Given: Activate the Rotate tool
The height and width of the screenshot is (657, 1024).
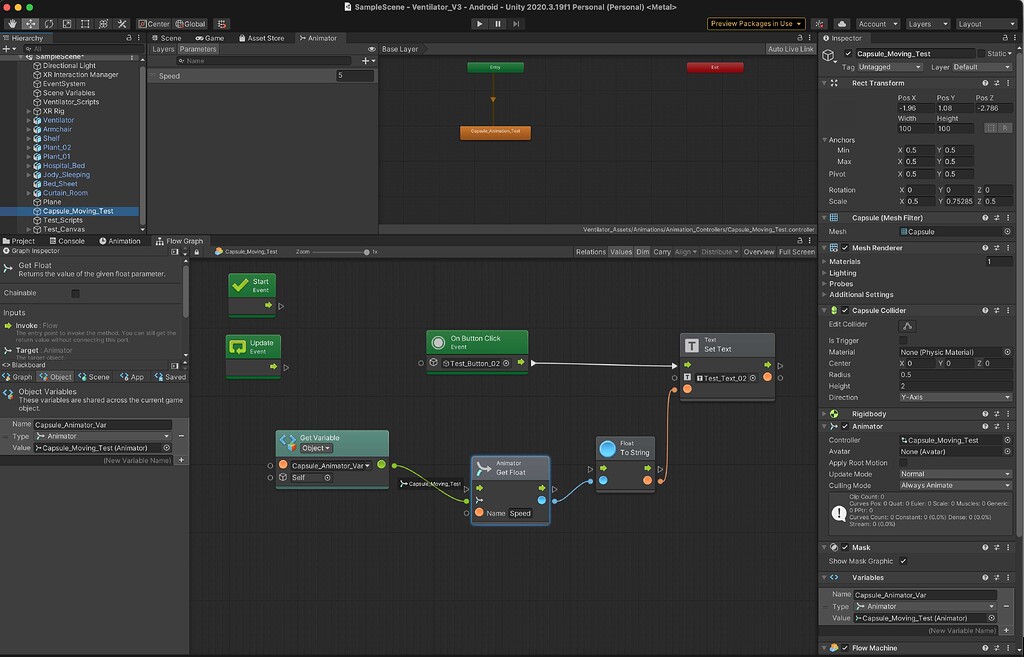Looking at the screenshot, I should (48, 23).
